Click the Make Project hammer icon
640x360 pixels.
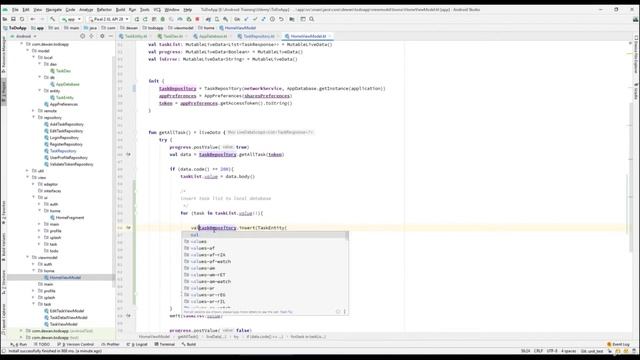[53, 19]
